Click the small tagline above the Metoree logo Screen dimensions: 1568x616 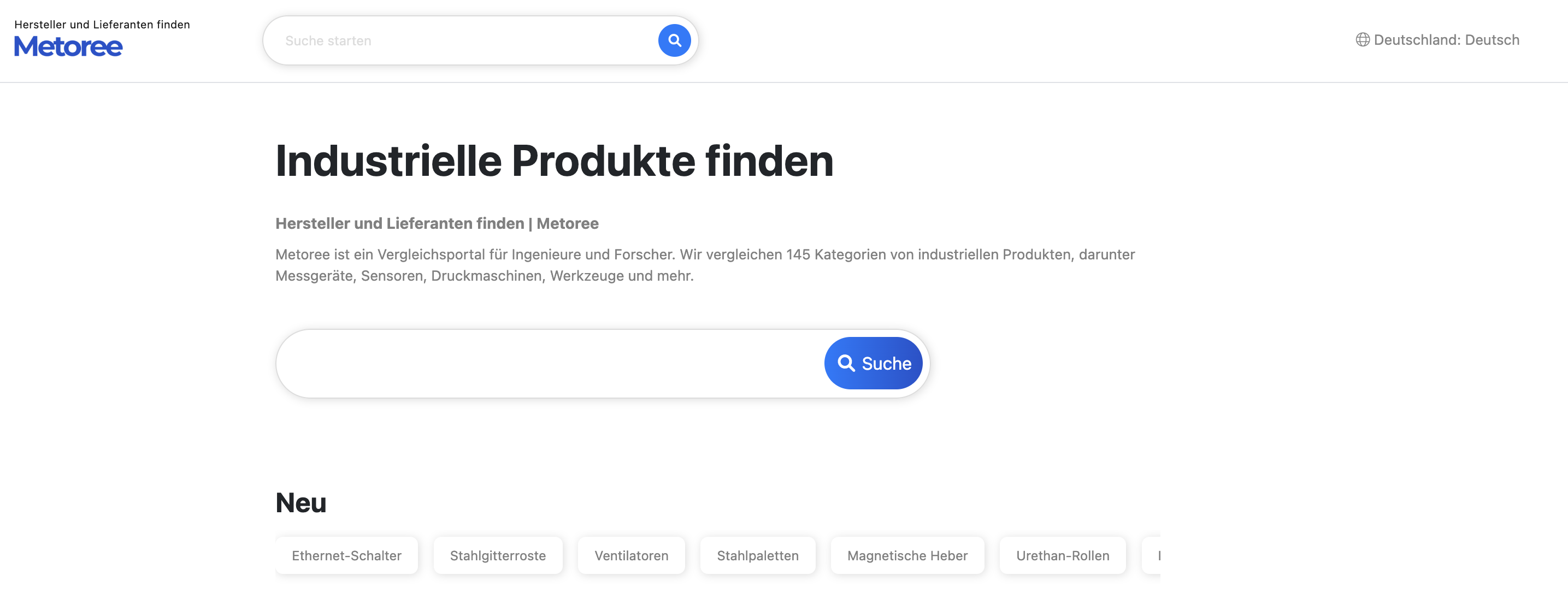pyautogui.click(x=102, y=25)
